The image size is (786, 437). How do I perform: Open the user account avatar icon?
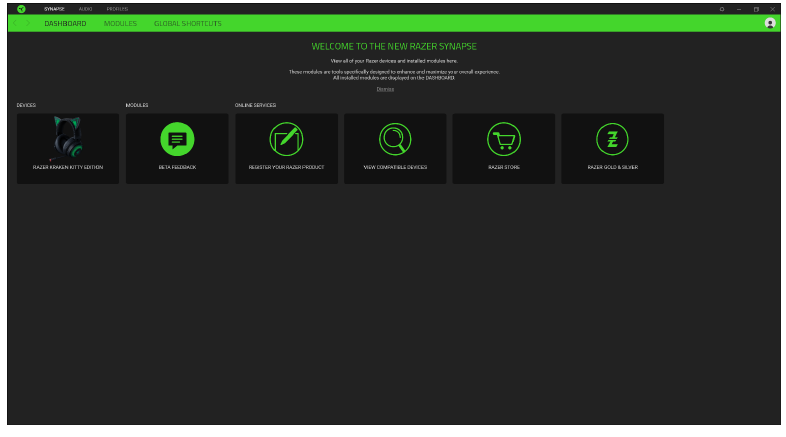[x=770, y=23]
